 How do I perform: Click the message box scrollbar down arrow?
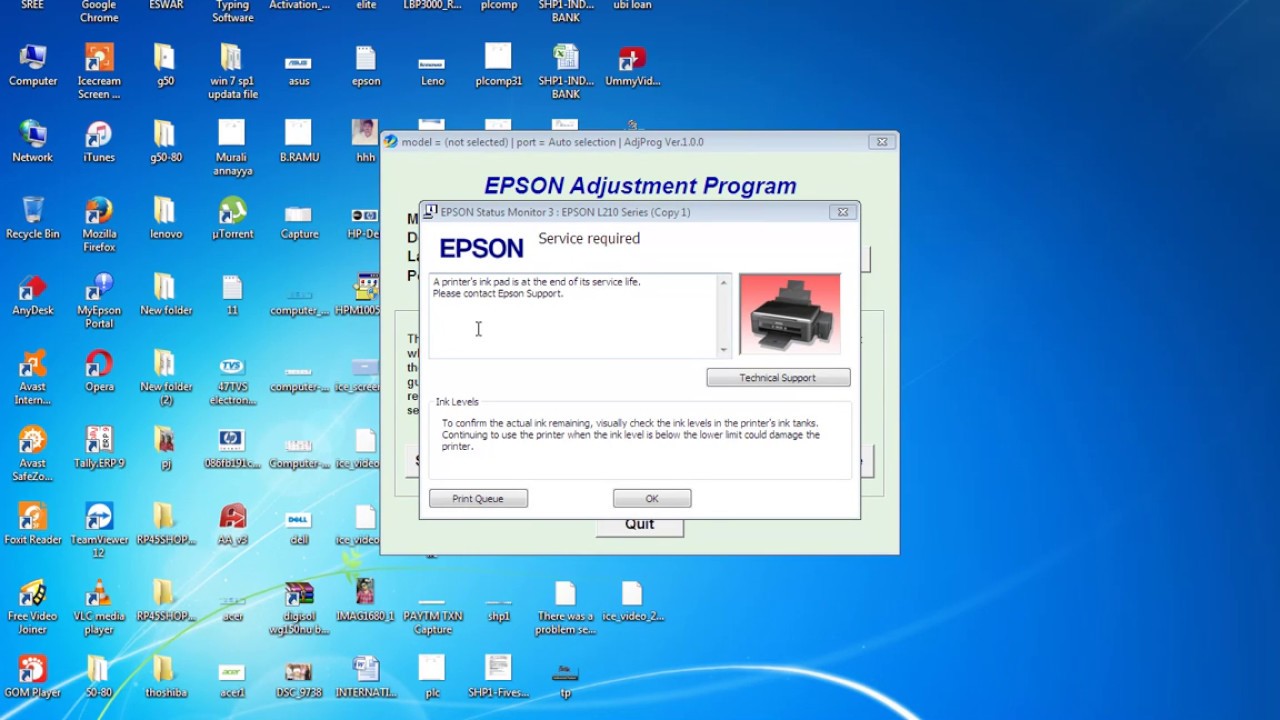[723, 349]
